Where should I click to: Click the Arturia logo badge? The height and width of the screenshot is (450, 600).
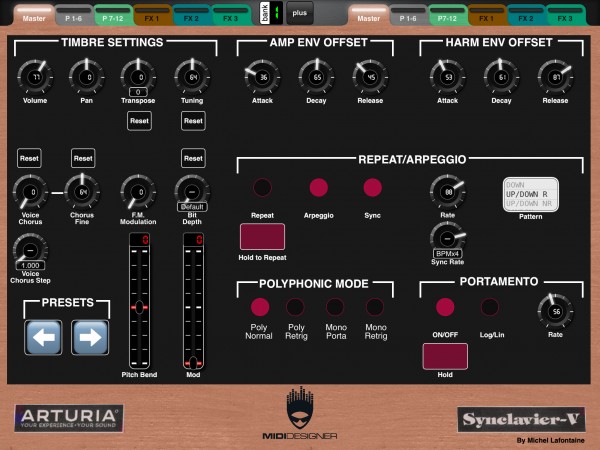click(69, 418)
